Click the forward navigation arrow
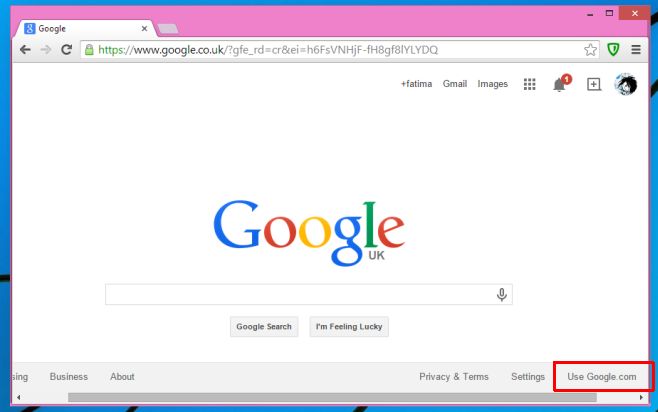This screenshot has height=412, width=658. (x=46, y=50)
